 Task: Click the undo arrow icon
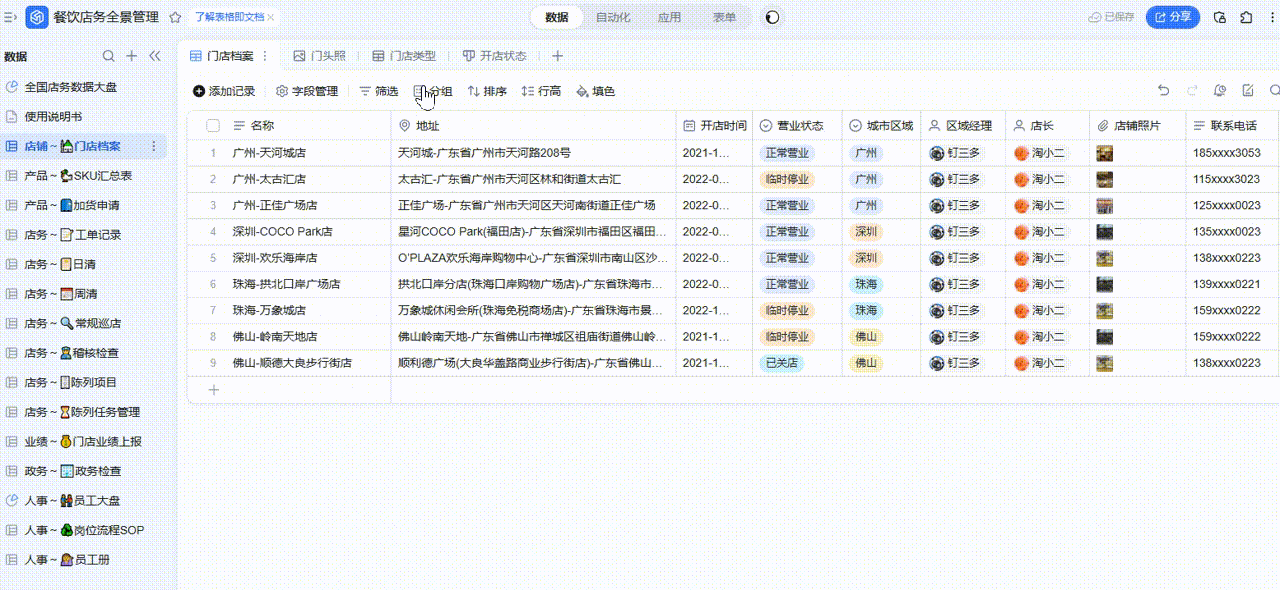click(x=1163, y=91)
